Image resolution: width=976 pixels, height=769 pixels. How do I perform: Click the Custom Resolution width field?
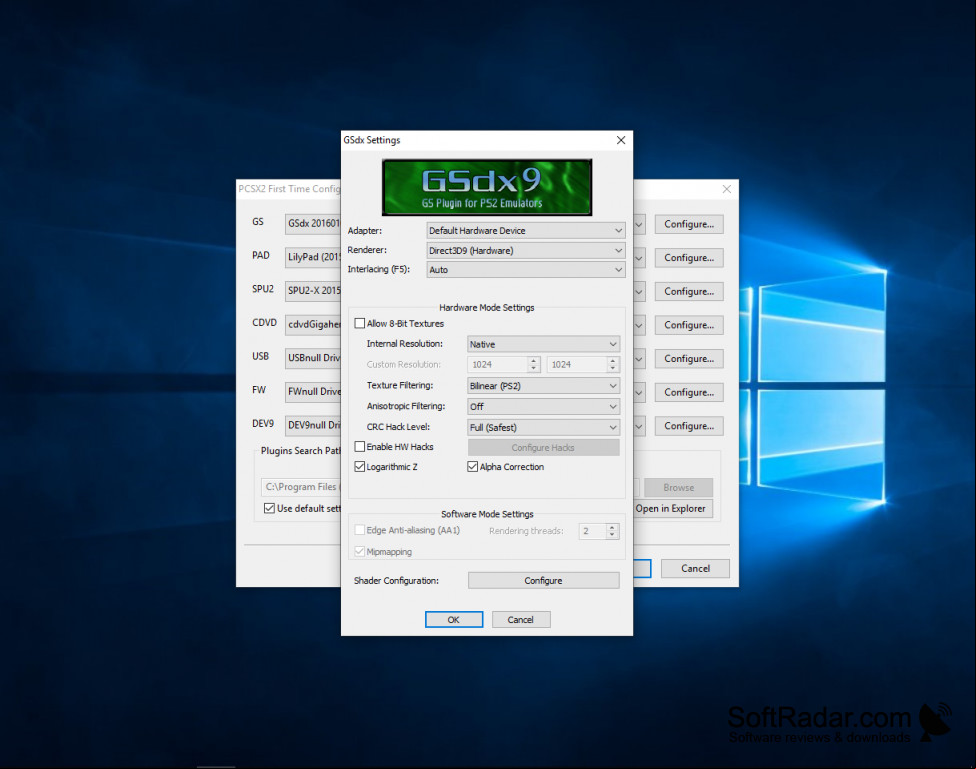point(497,364)
